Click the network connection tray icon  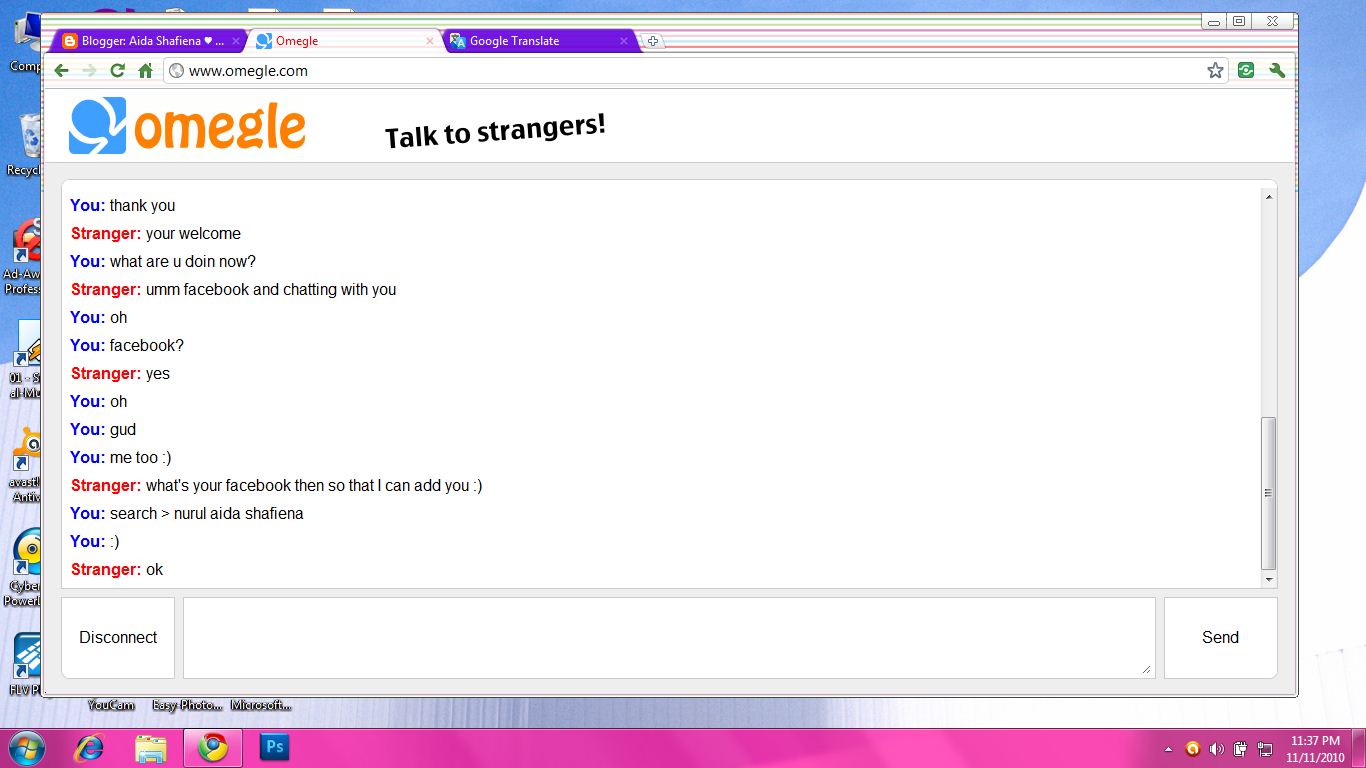(1264, 748)
